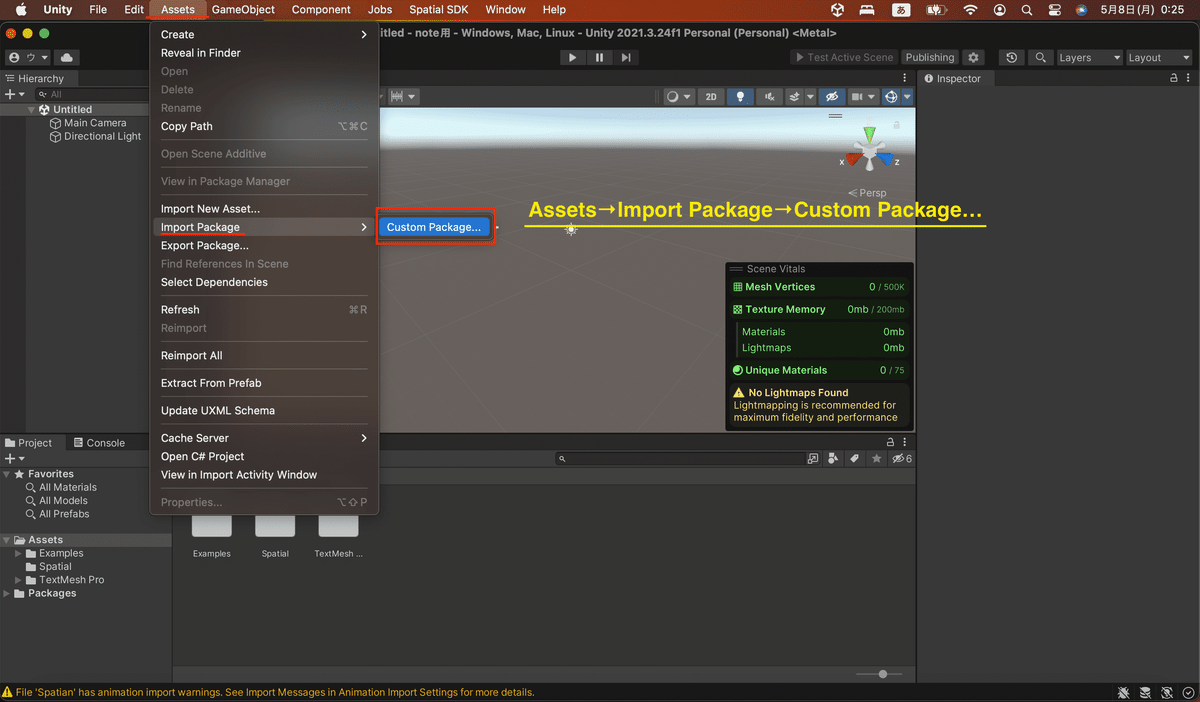Click the Publishing button
This screenshot has height=702, width=1200.
click(930, 58)
